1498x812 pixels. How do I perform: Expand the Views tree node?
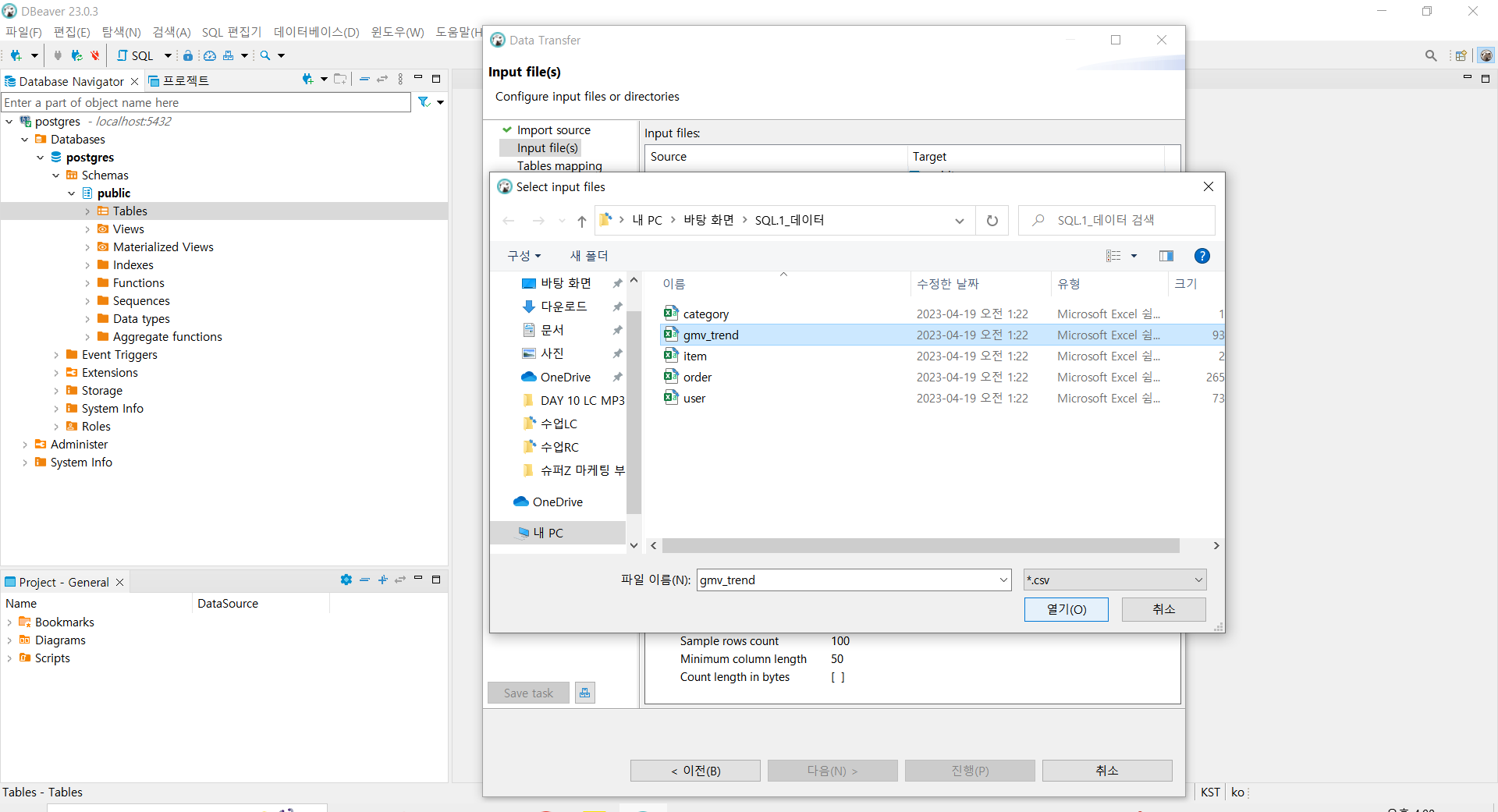87,229
